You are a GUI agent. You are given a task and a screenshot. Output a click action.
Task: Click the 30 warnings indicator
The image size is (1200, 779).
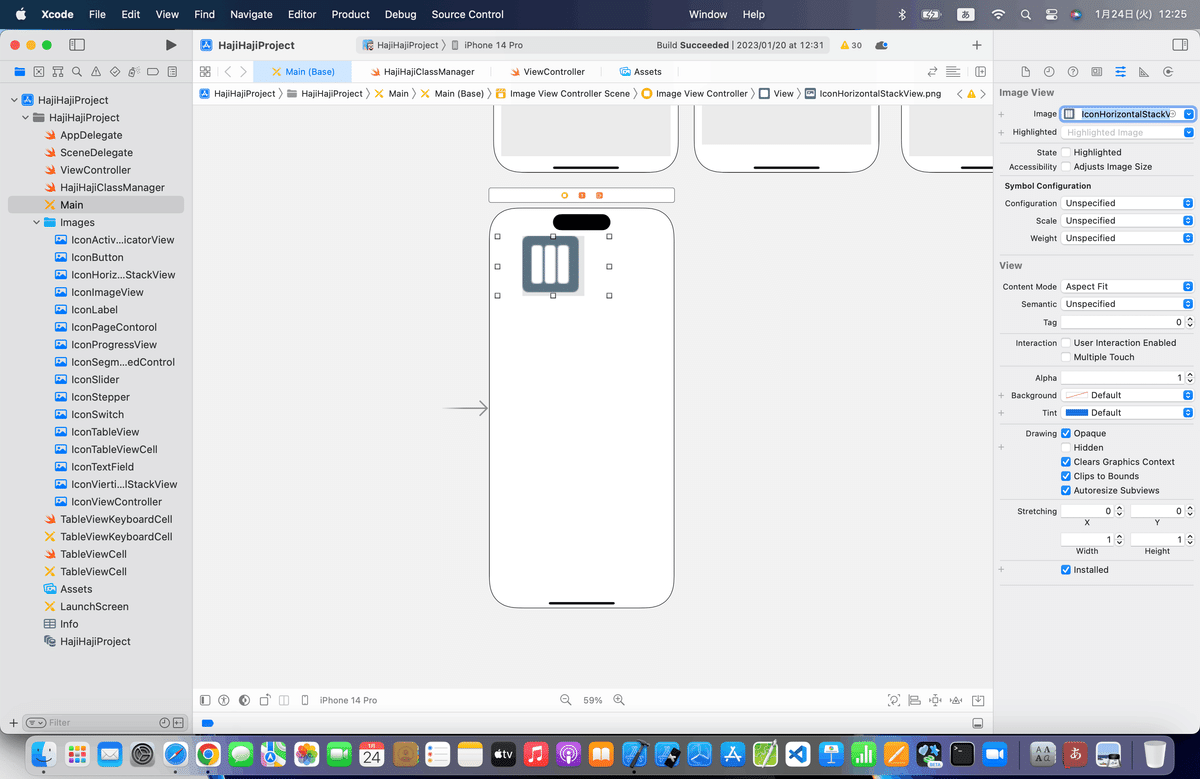pyautogui.click(x=852, y=45)
